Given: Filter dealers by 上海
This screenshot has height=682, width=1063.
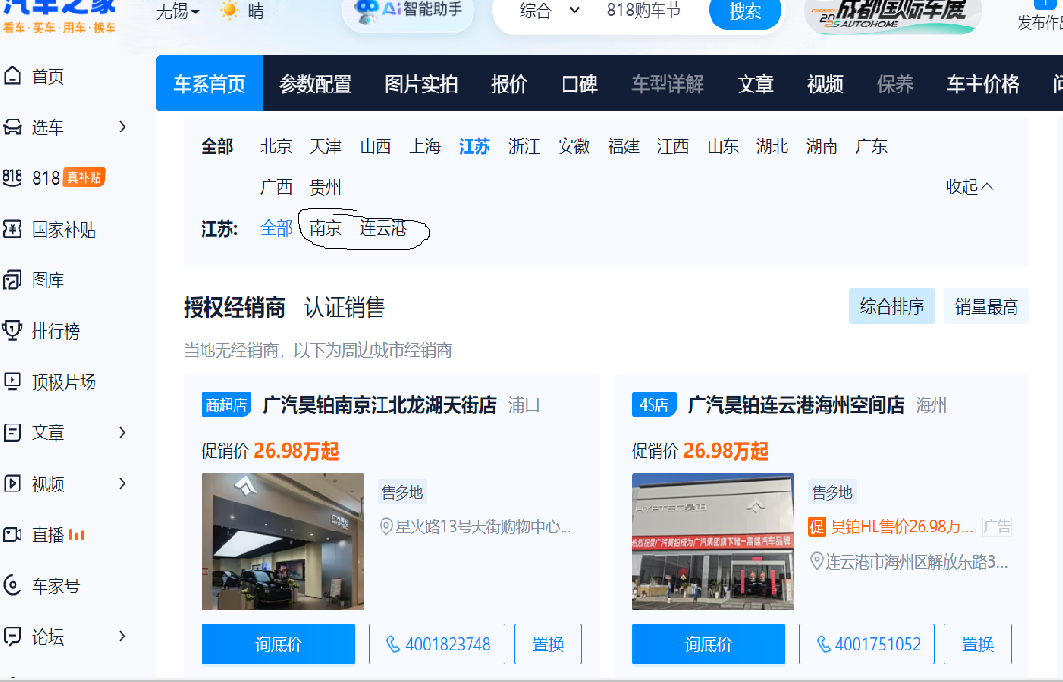Looking at the screenshot, I should click(x=425, y=146).
